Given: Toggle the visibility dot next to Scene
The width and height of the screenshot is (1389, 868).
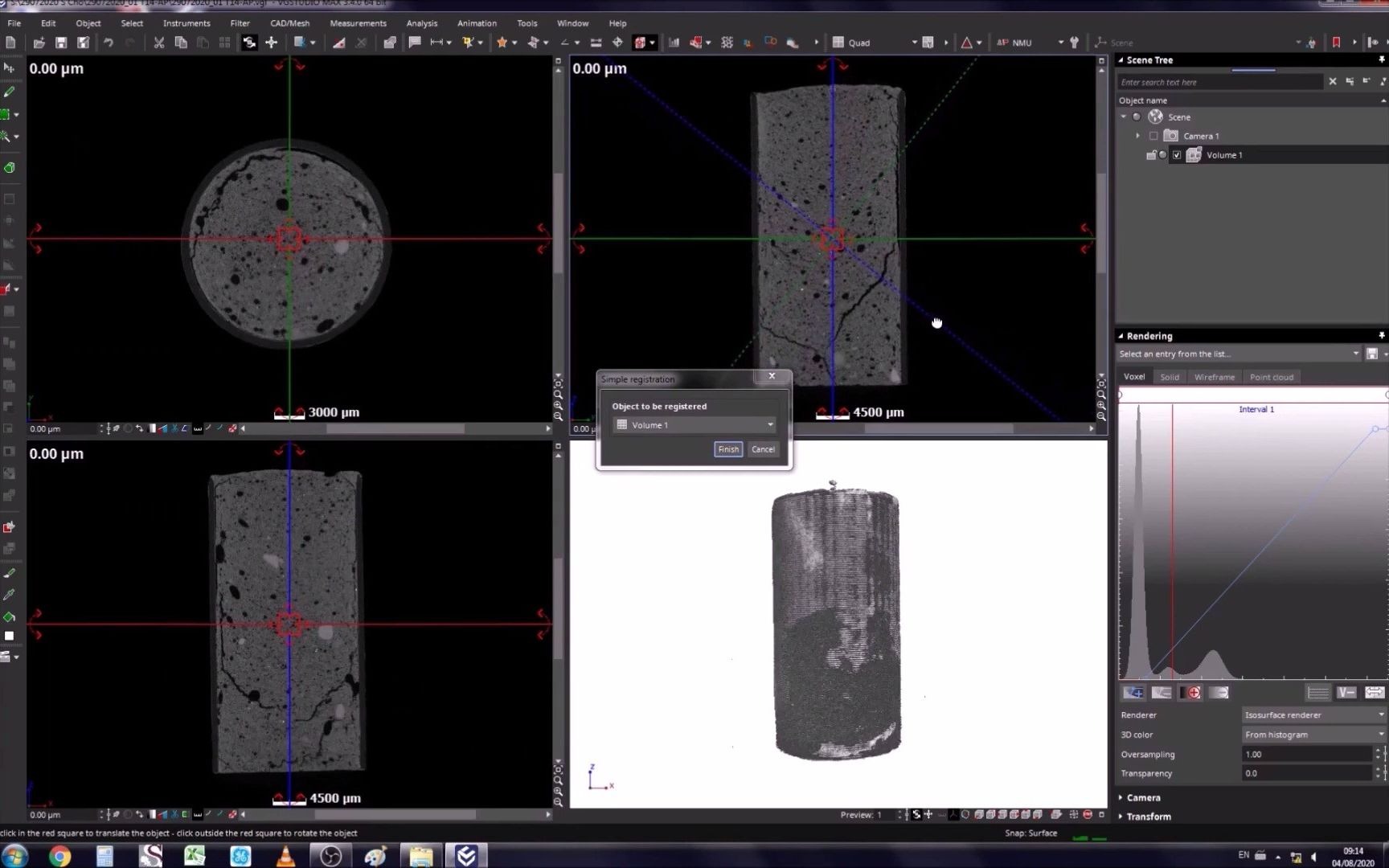Looking at the screenshot, I should 1137,117.
